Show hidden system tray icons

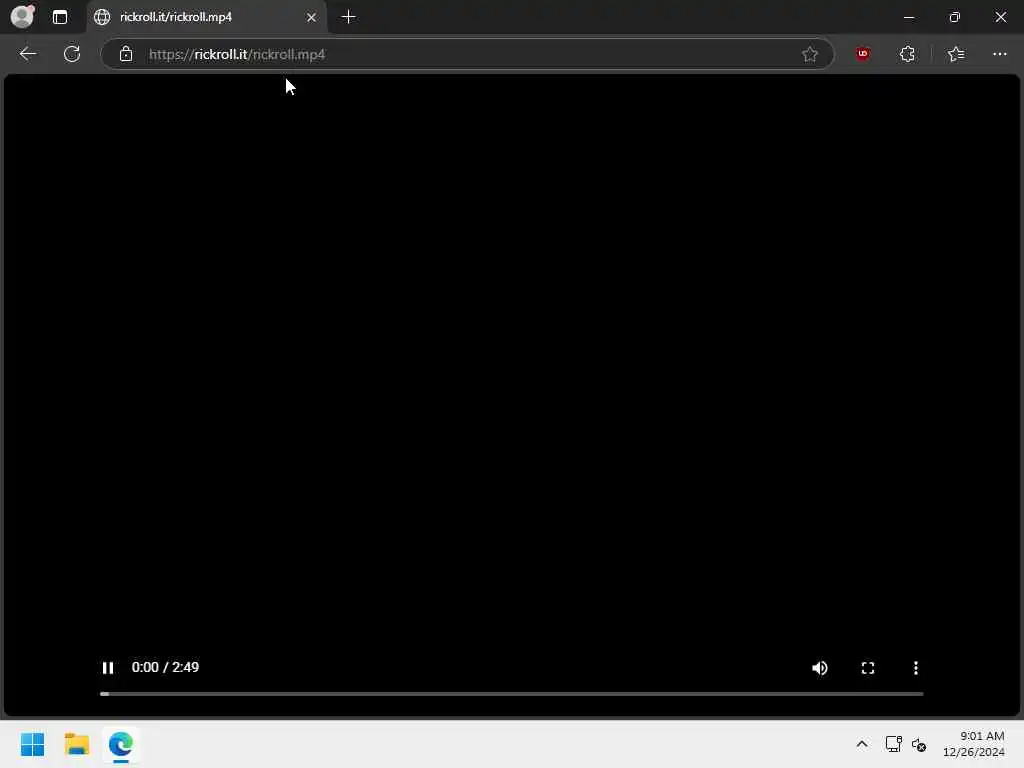862,744
